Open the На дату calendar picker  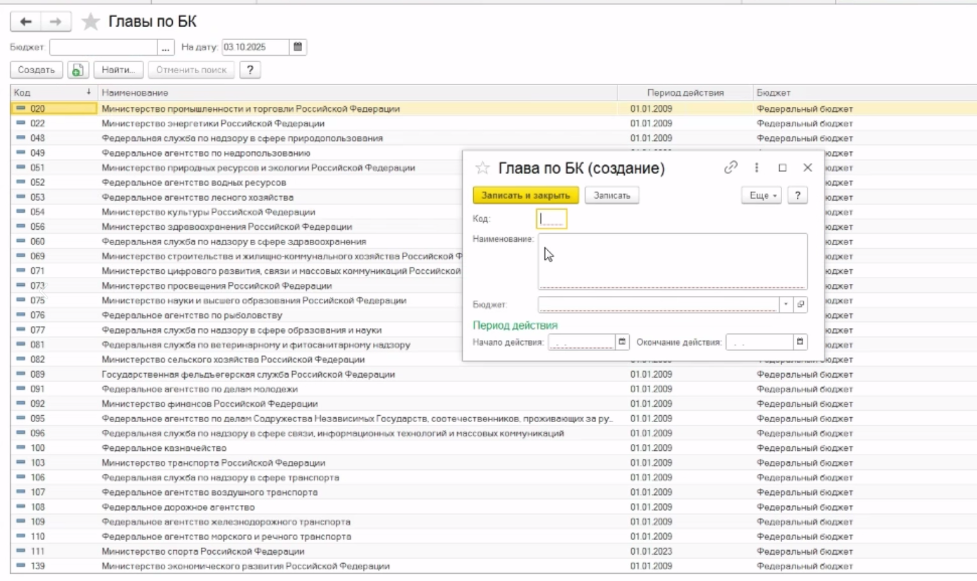298,47
